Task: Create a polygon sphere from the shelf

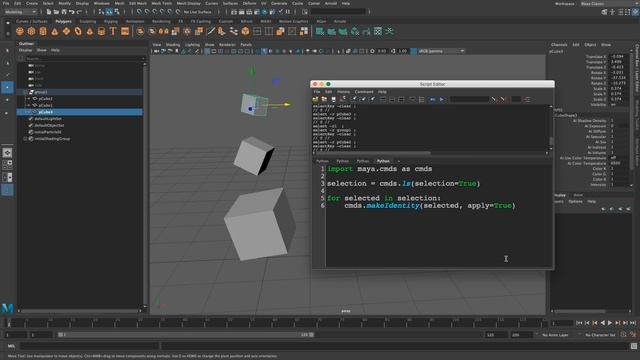Action: tap(20, 31)
